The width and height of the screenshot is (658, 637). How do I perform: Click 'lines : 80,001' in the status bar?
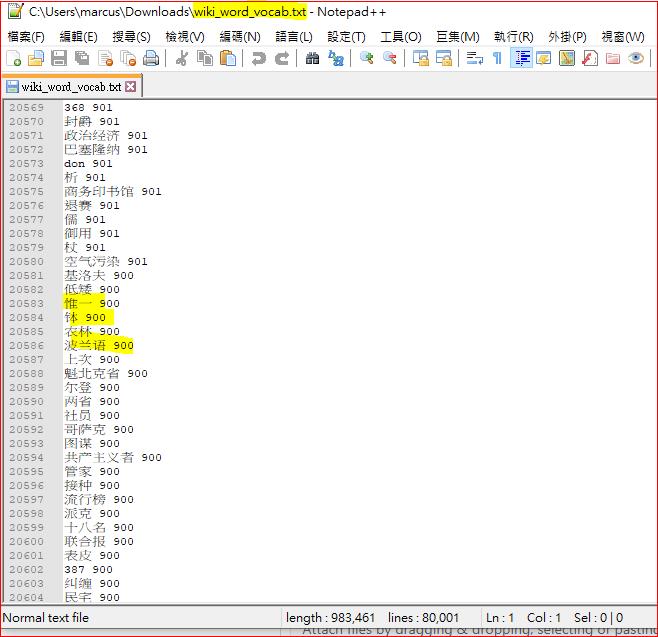423,618
